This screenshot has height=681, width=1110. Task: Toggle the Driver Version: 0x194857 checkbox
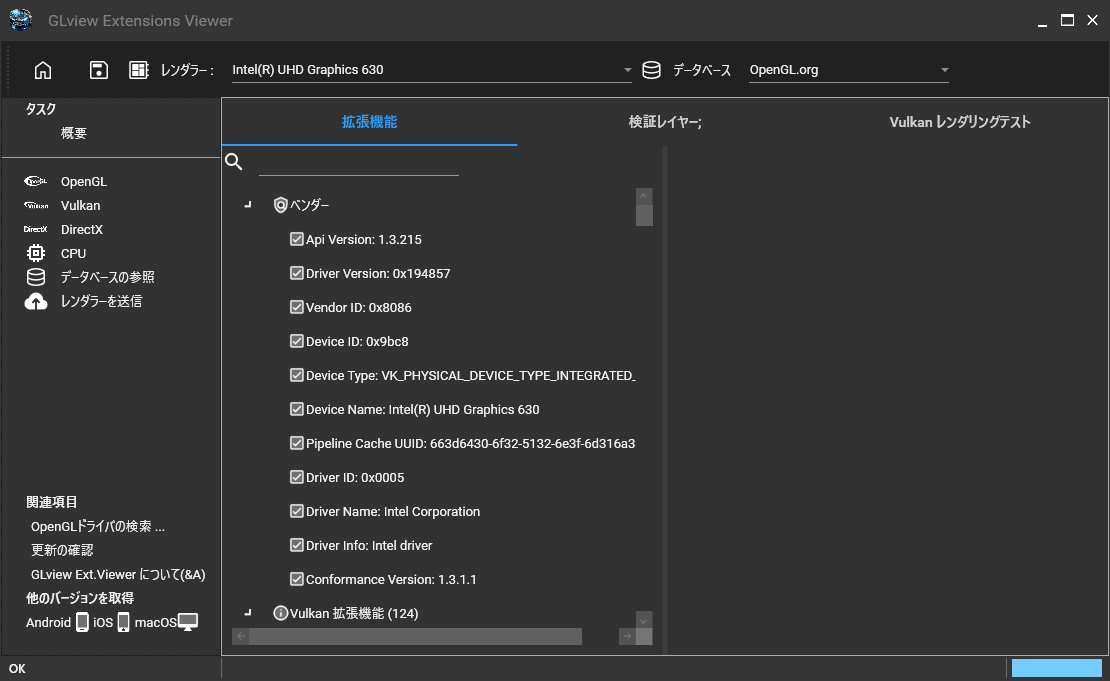pyautogui.click(x=297, y=273)
